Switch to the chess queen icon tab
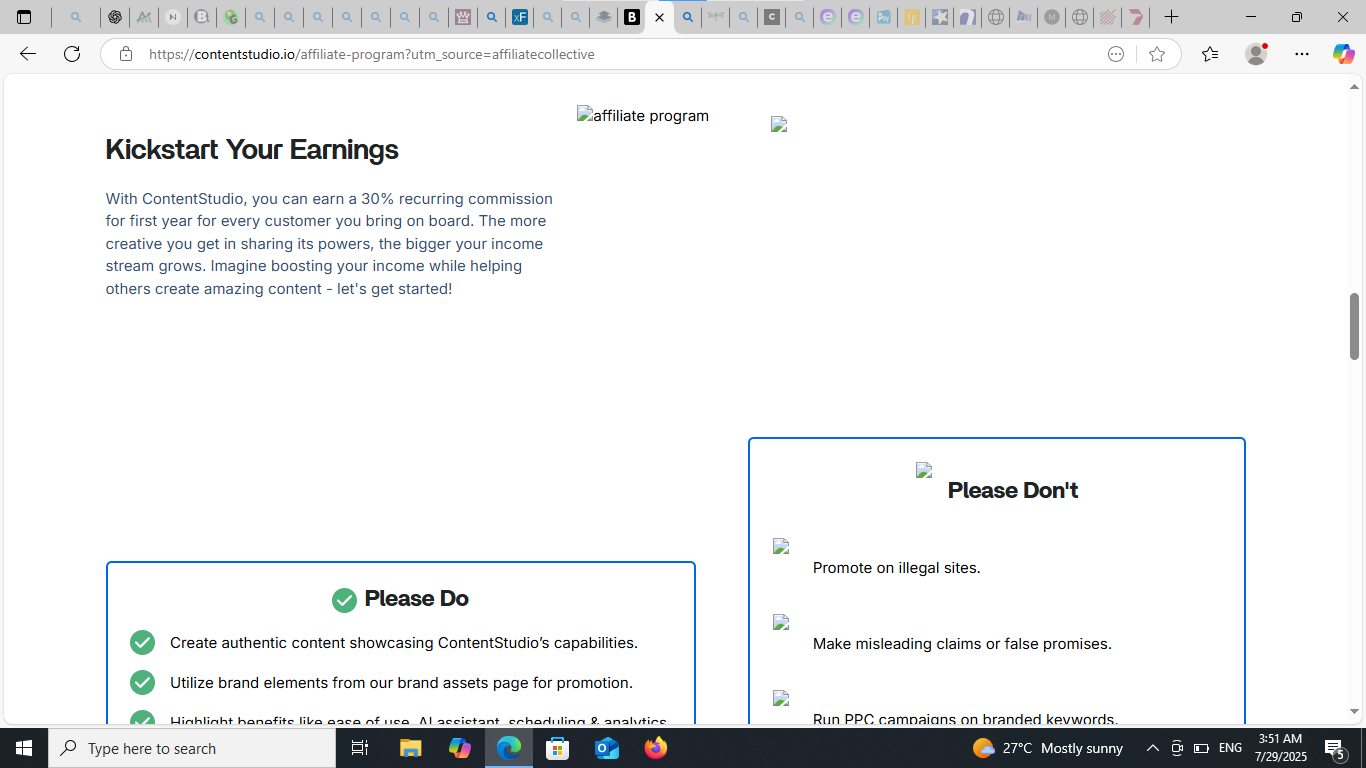This screenshot has width=1366, height=768. tap(462, 17)
